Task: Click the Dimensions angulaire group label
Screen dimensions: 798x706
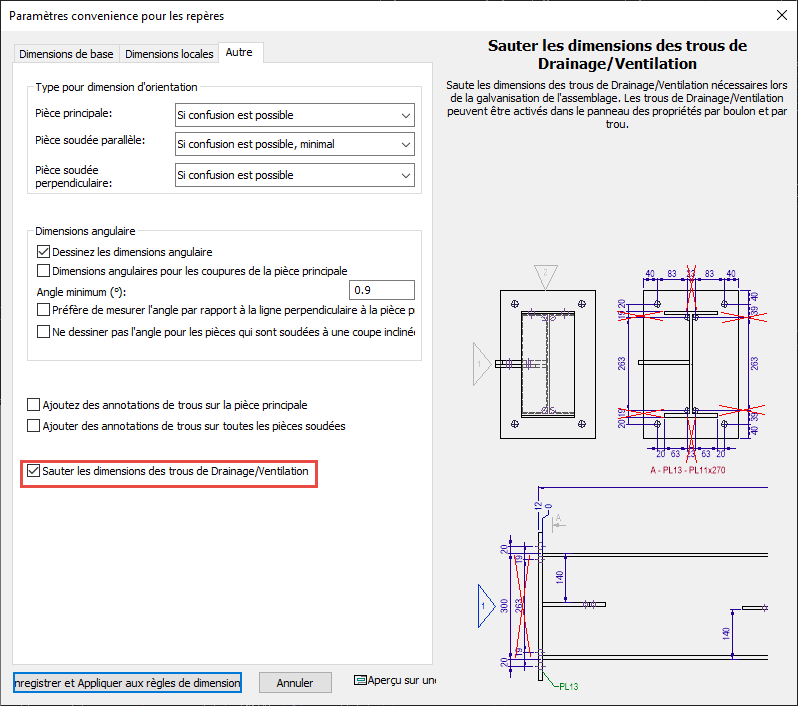Action: coord(85,231)
